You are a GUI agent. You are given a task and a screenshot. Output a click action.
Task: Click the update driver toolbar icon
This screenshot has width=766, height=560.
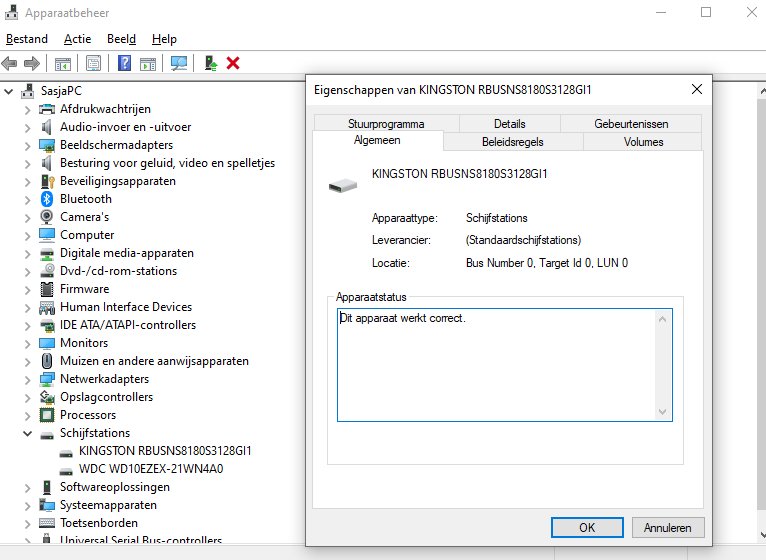point(211,63)
